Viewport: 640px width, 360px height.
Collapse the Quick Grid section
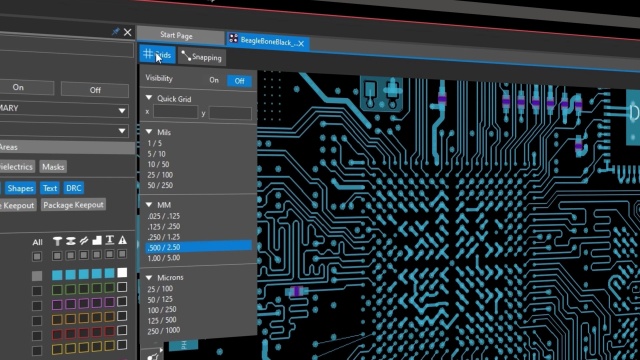click(x=149, y=98)
